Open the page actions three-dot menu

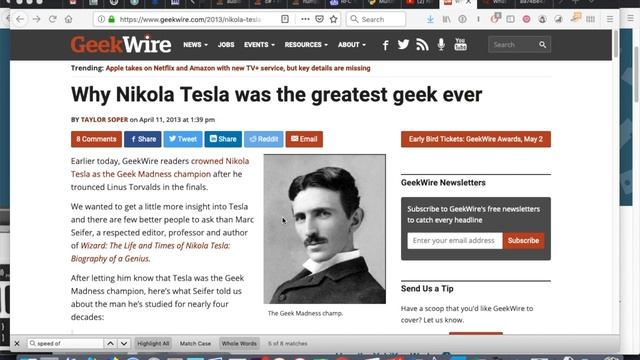pos(305,19)
